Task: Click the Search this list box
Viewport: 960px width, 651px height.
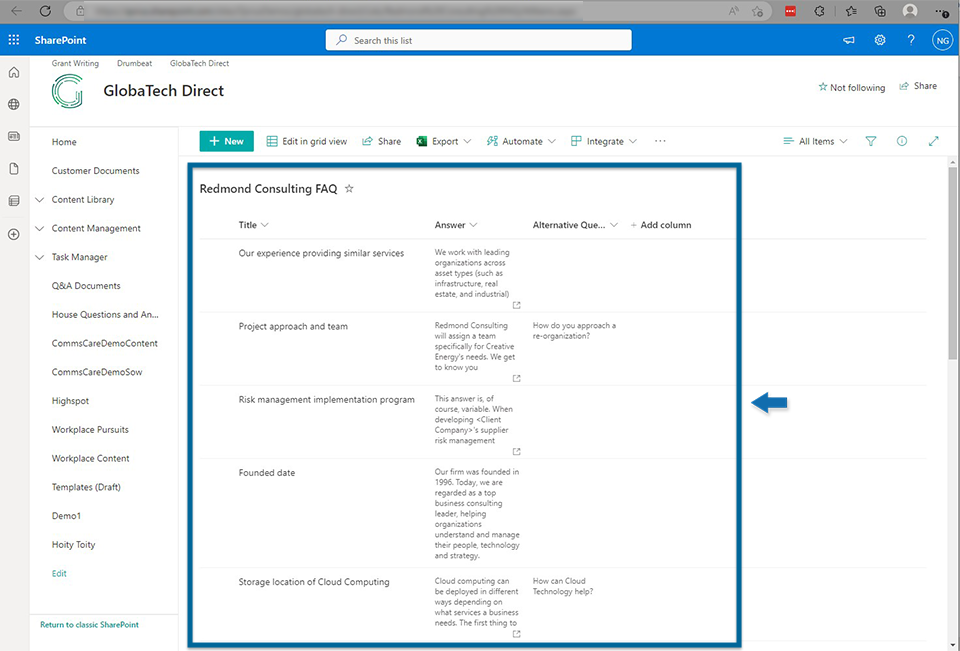Action: (478, 40)
